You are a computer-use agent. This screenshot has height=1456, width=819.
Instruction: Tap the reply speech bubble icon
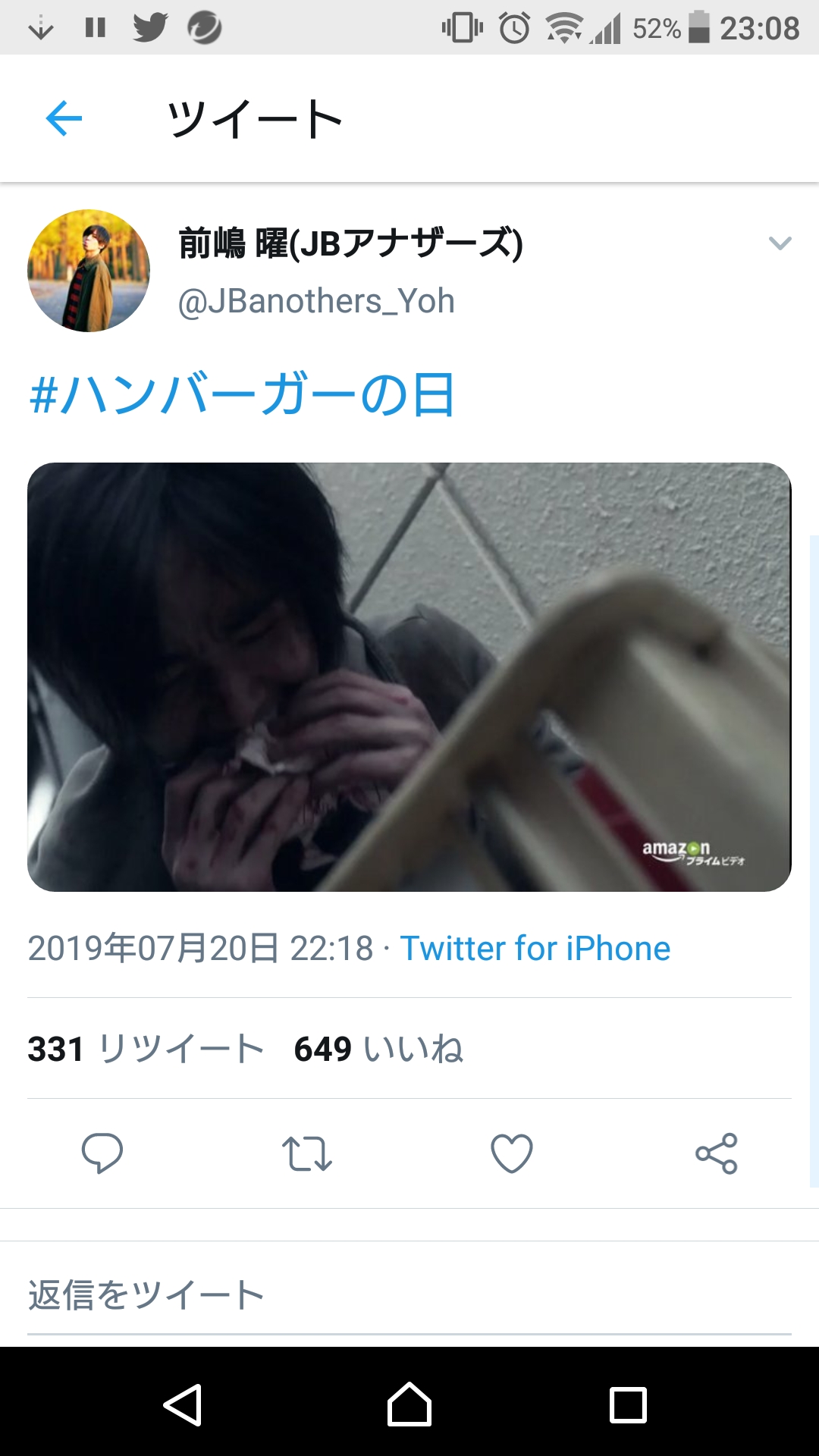[102, 1153]
